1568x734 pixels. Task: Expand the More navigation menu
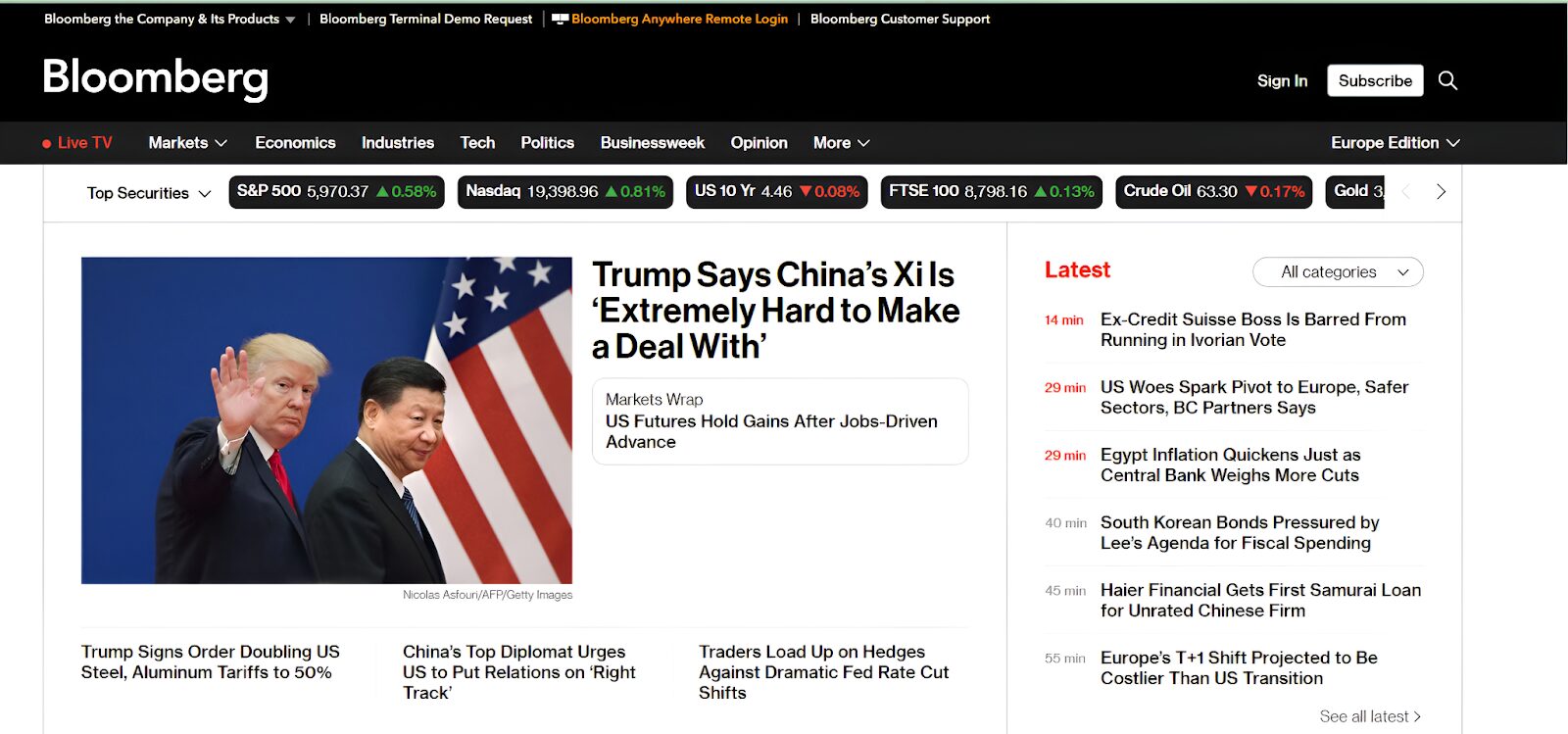click(x=841, y=143)
